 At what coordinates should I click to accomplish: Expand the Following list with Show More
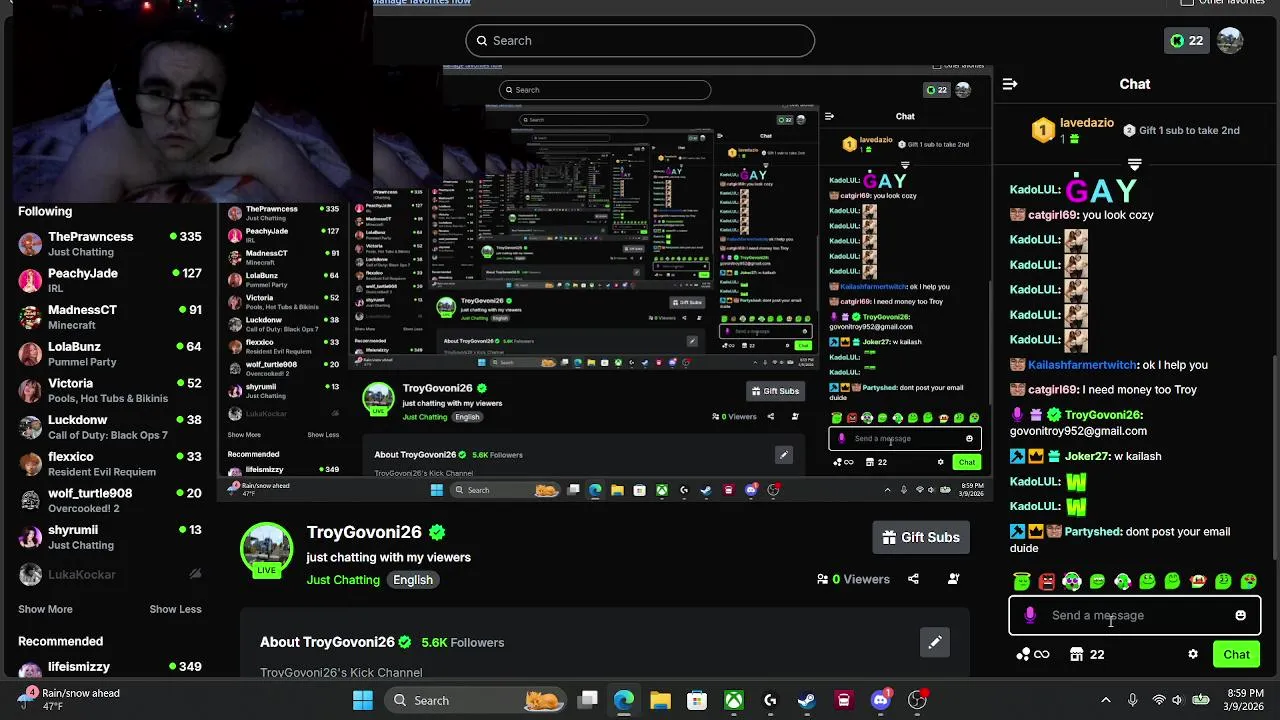pos(45,609)
